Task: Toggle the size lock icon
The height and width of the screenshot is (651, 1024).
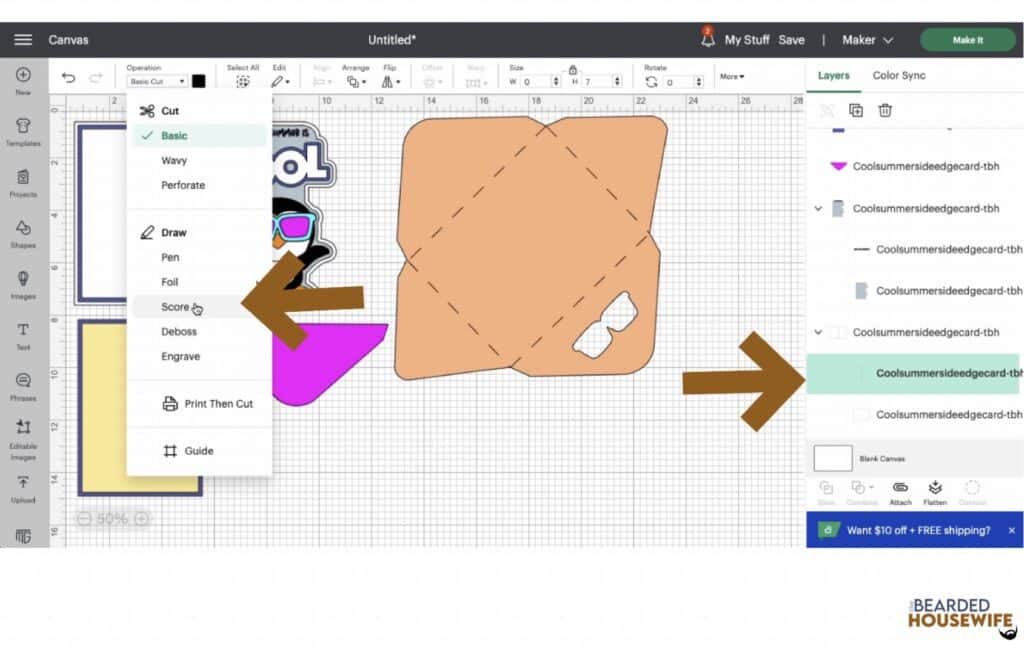Action: [572, 69]
